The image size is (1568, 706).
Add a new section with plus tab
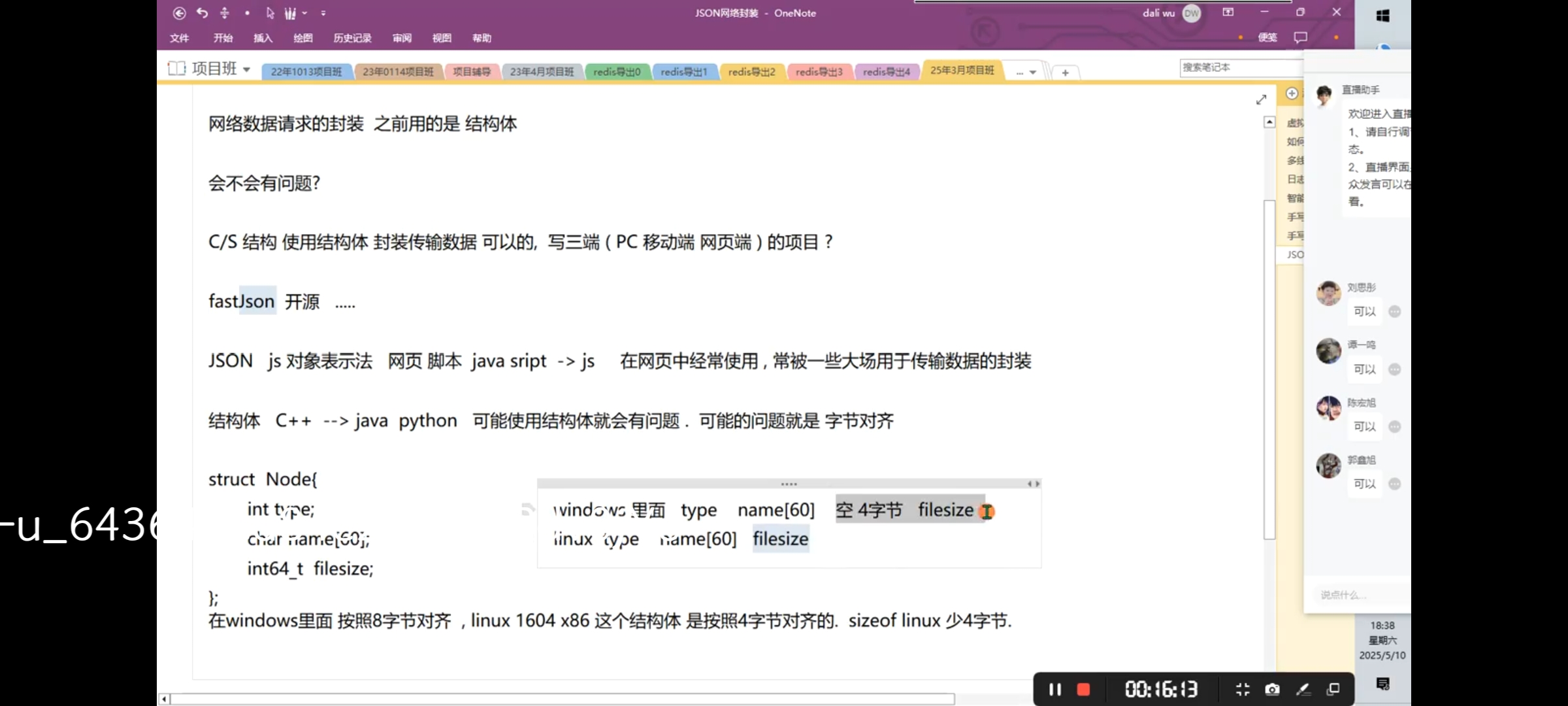pyautogui.click(x=1065, y=73)
